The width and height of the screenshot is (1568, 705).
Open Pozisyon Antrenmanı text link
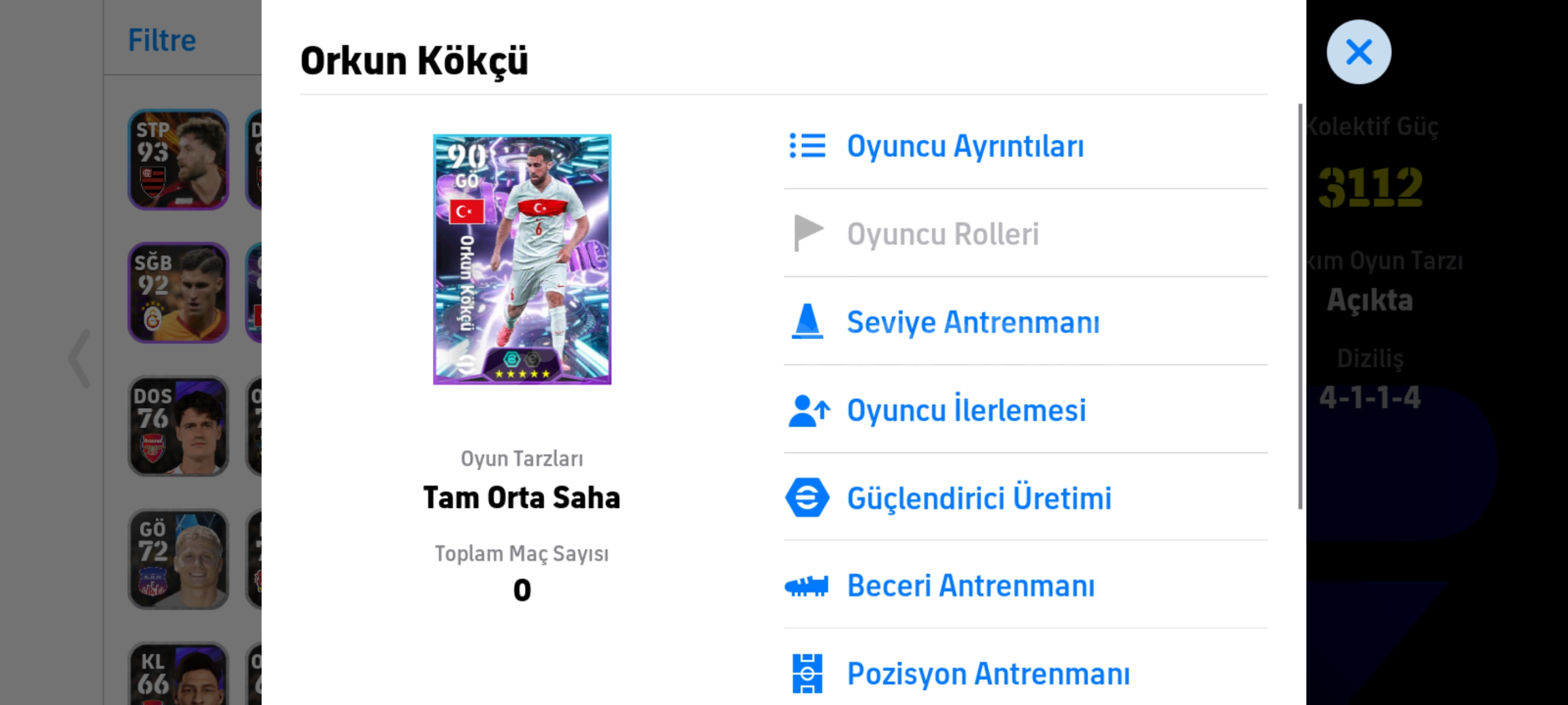(x=988, y=674)
